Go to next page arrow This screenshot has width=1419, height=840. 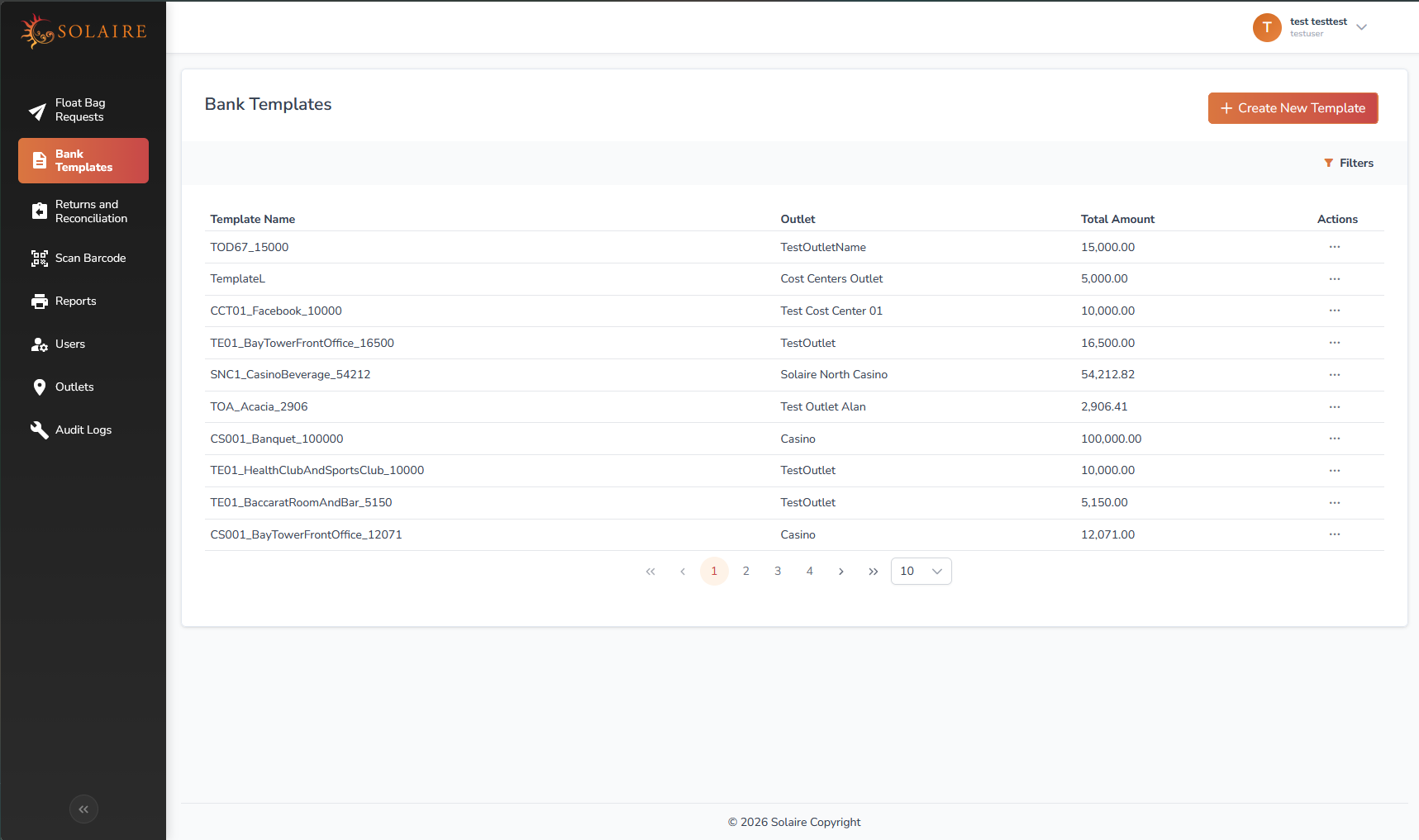[x=841, y=572]
